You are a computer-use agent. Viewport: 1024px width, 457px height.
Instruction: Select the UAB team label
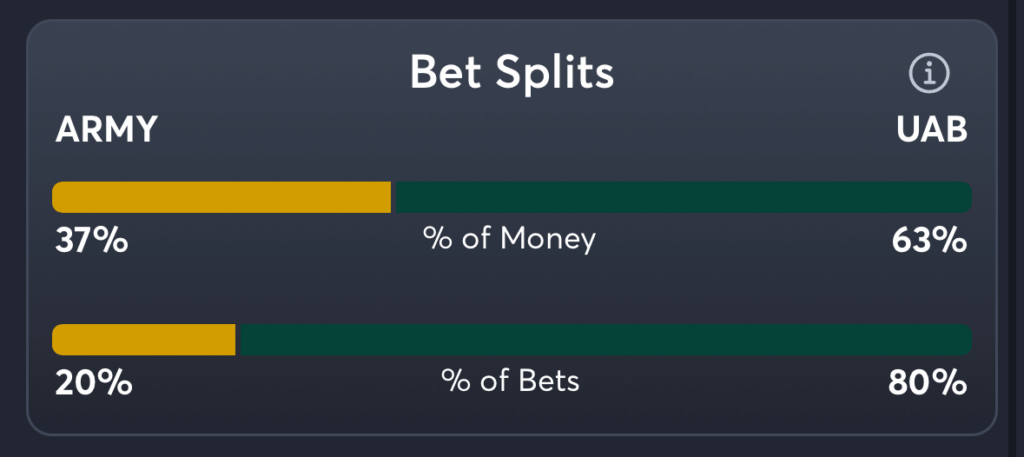tap(932, 131)
